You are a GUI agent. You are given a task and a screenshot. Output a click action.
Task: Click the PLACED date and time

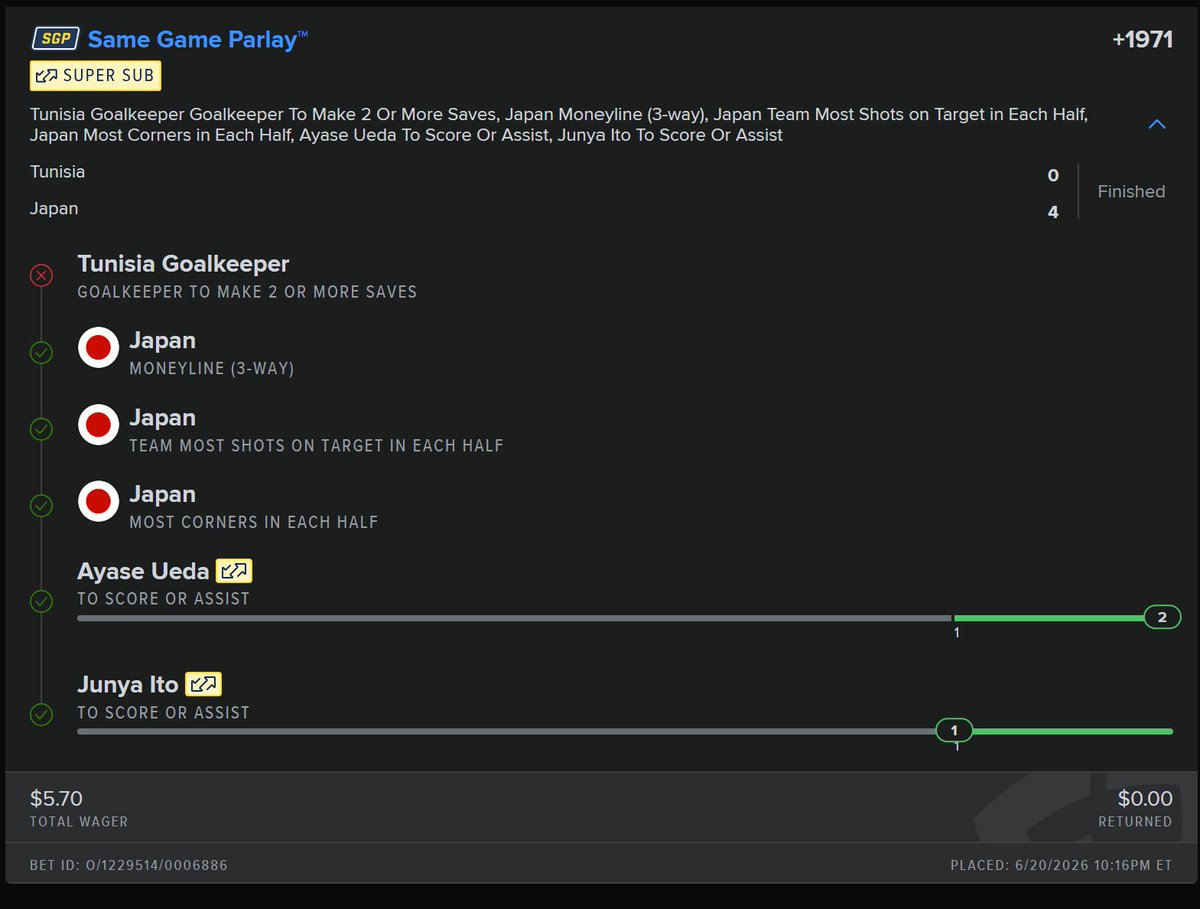pyautogui.click(x=1061, y=865)
